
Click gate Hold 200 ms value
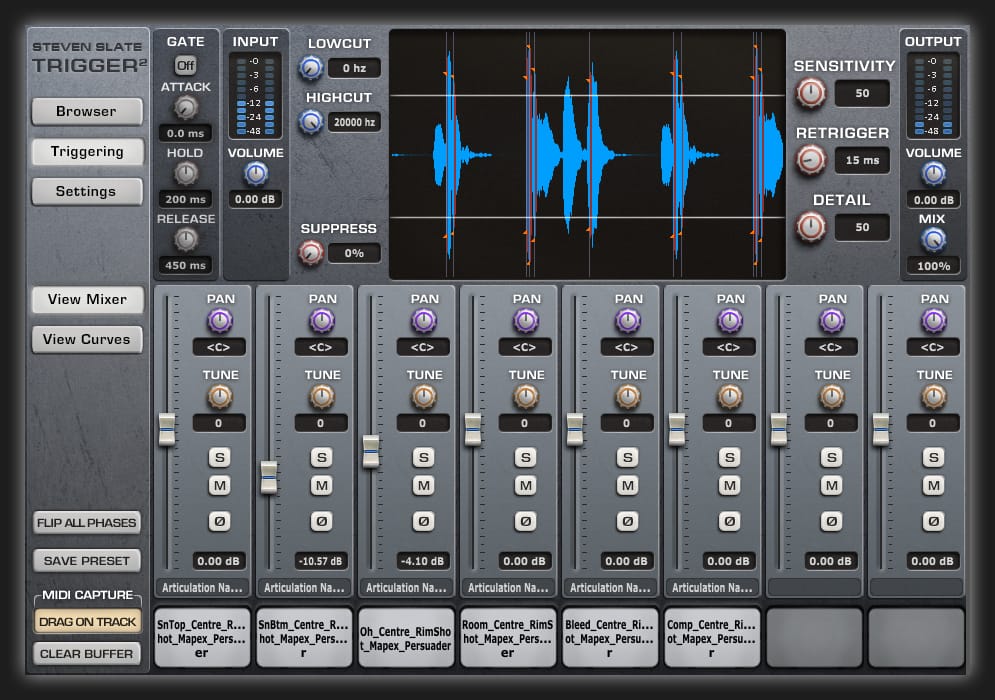point(186,199)
